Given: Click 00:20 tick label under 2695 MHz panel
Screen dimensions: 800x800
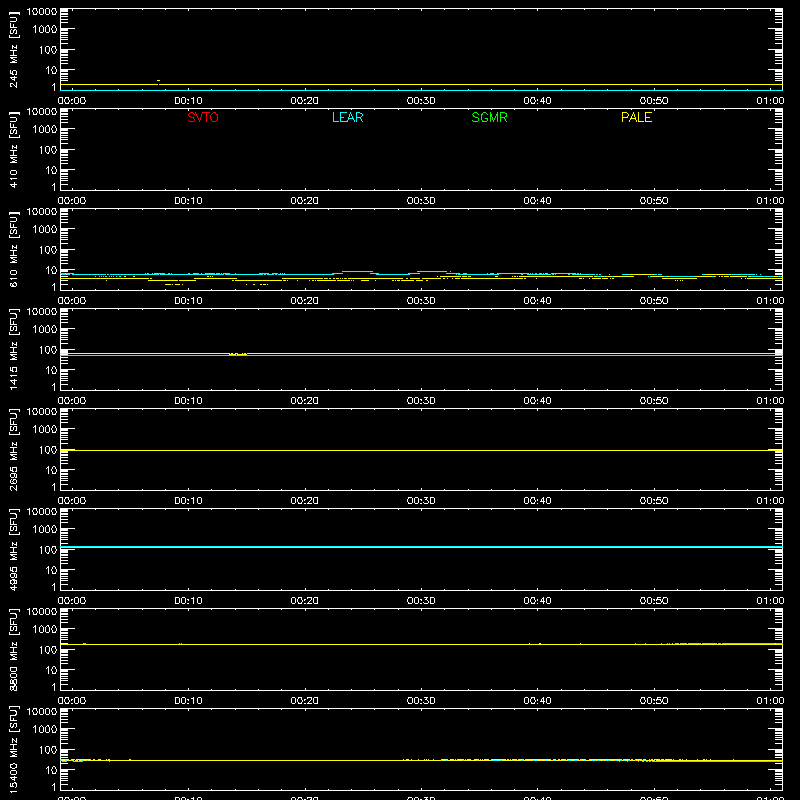Looking at the screenshot, I should coord(305,501).
